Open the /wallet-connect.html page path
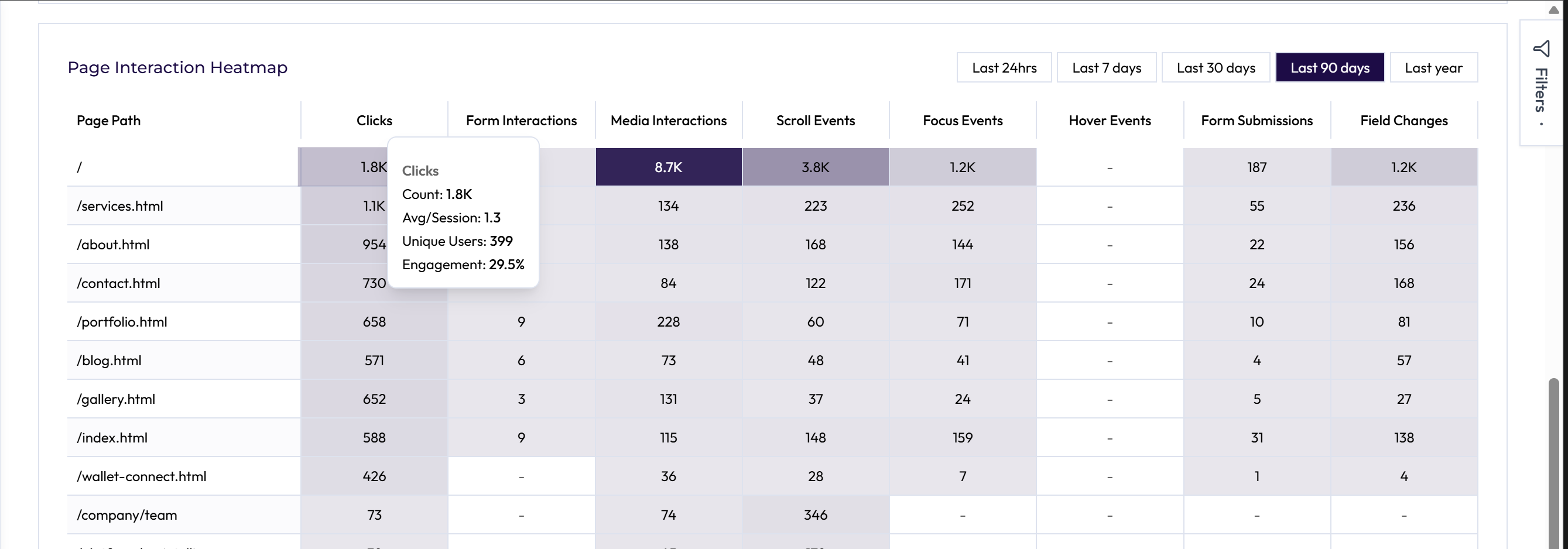The height and width of the screenshot is (549, 1568). [x=141, y=476]
